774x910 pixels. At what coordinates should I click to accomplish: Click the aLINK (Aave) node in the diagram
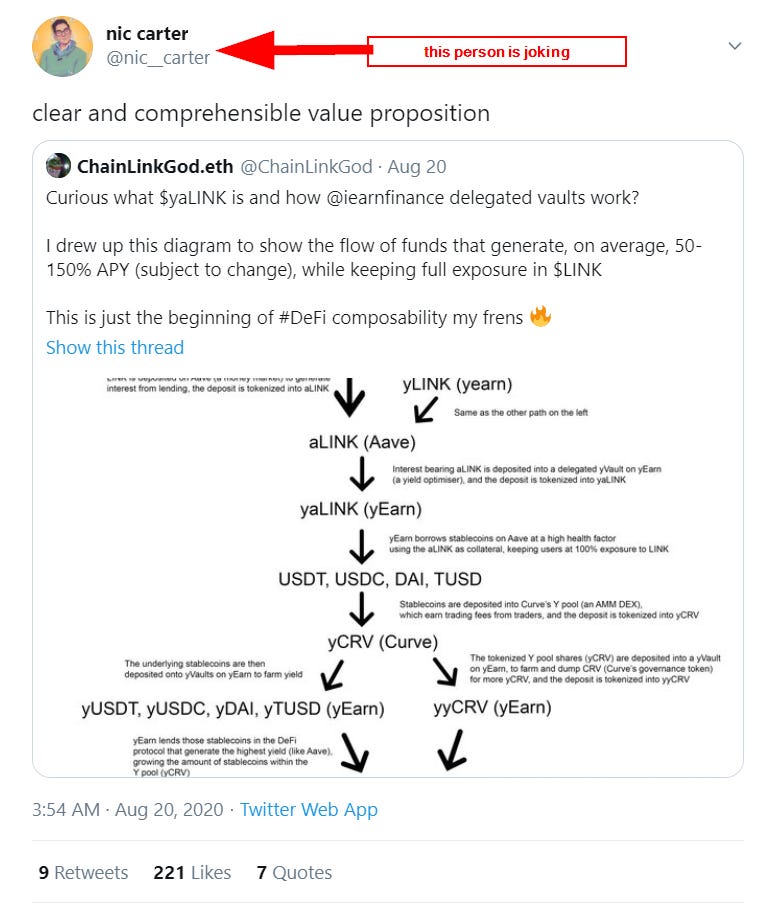click(x=362, y=442)
